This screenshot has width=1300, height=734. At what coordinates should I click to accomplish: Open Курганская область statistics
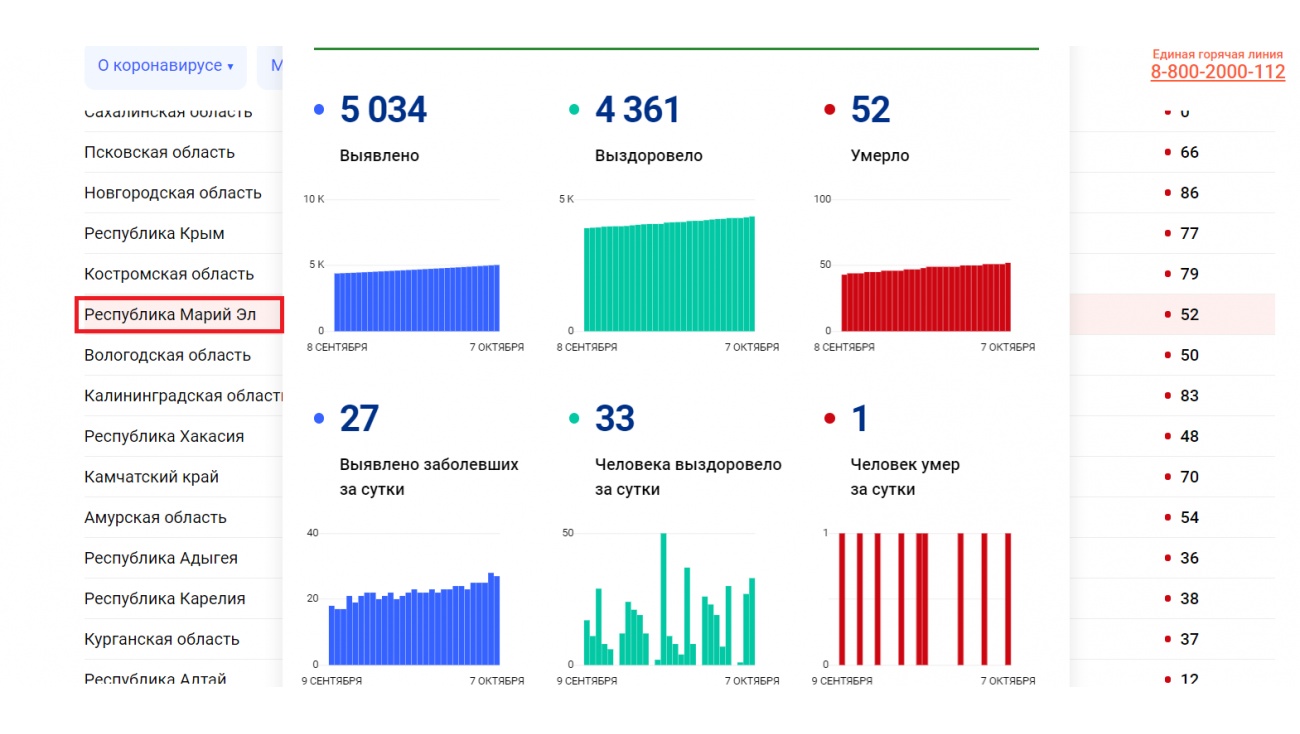coord(162,639)
